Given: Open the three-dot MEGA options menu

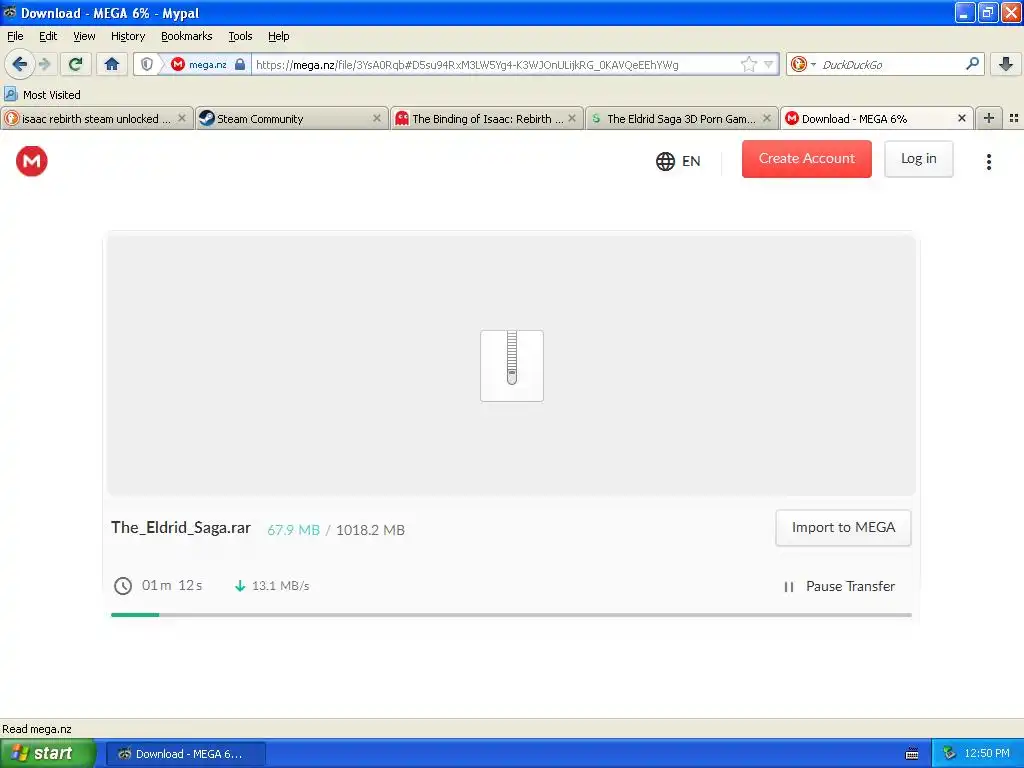Looking at the screenshot, I should pos(989,161).
